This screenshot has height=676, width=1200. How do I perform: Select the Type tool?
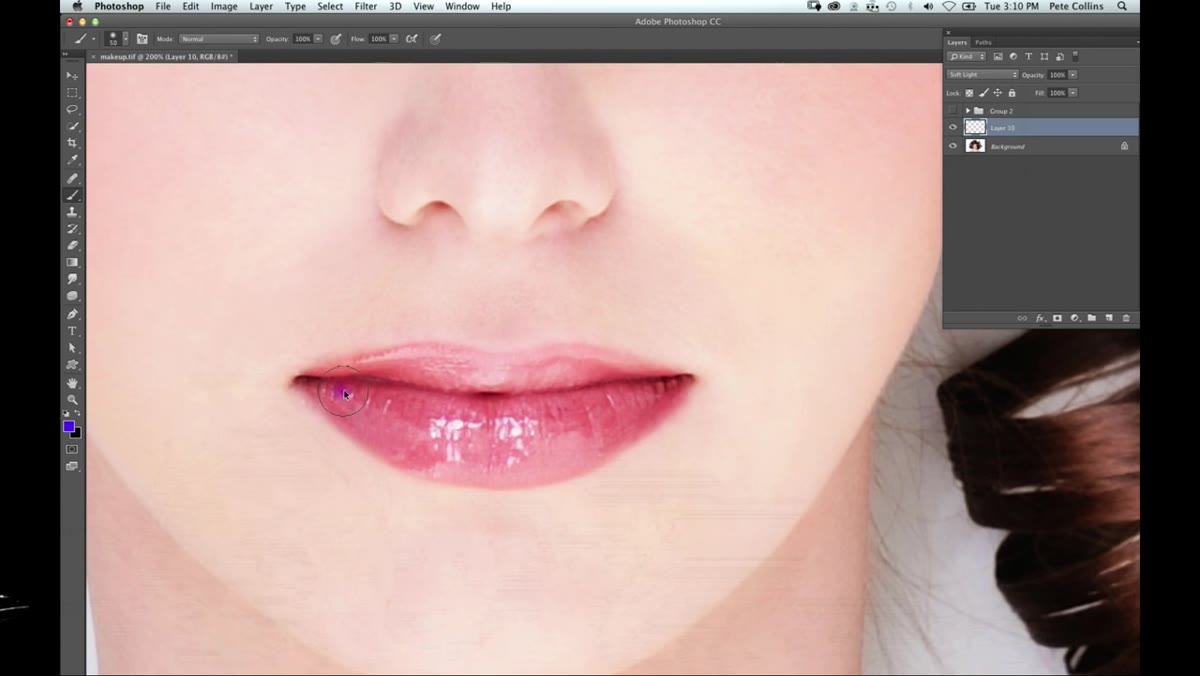pyautogui.click(x=72, y=331)
